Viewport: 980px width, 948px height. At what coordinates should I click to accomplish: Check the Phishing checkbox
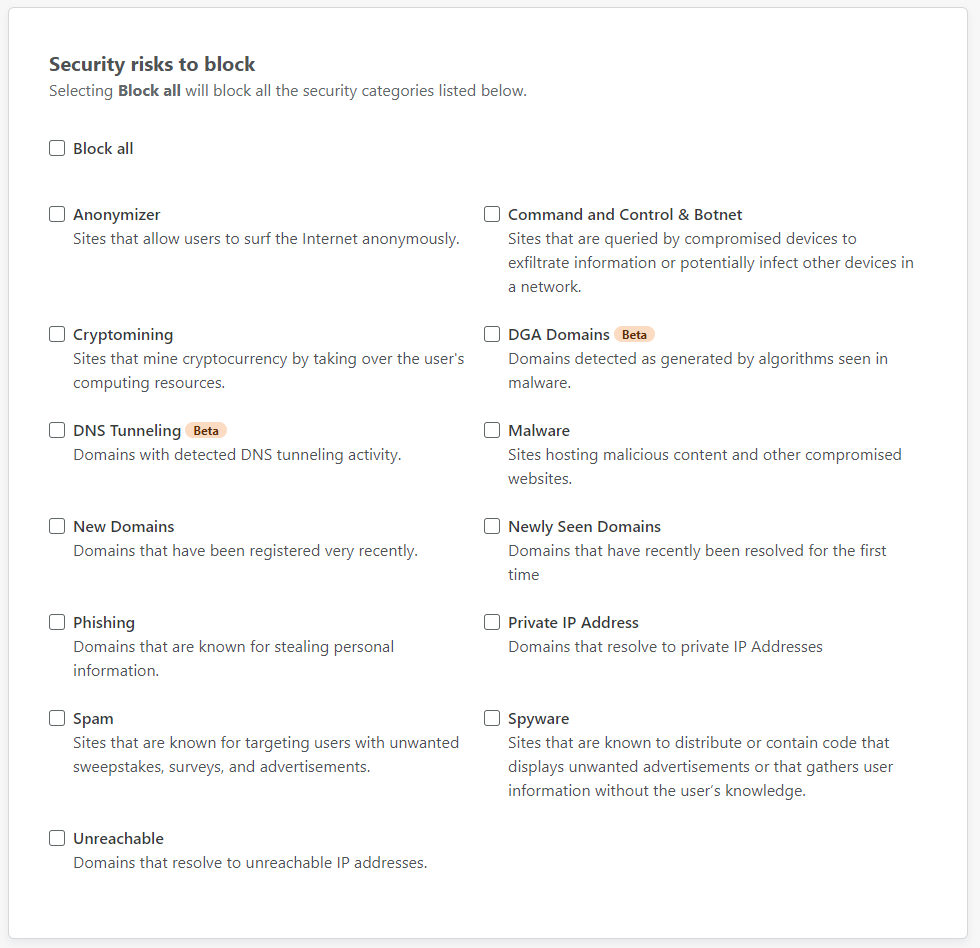point(57,623)
